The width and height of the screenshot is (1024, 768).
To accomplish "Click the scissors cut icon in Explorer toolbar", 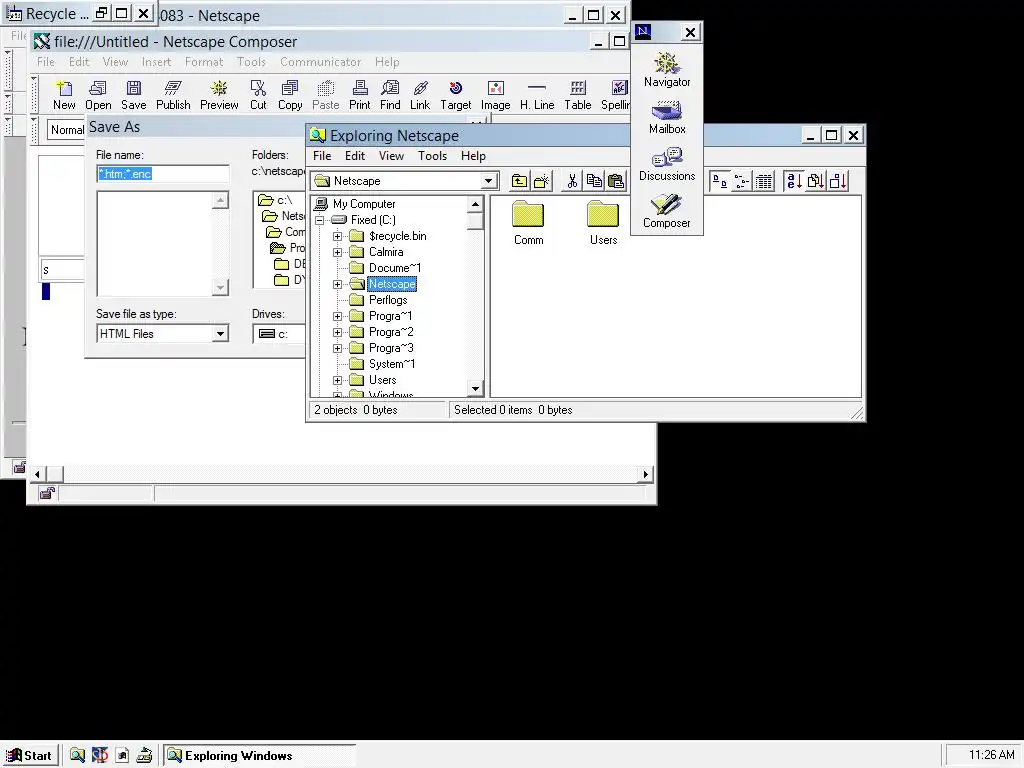I will point(572,181).
